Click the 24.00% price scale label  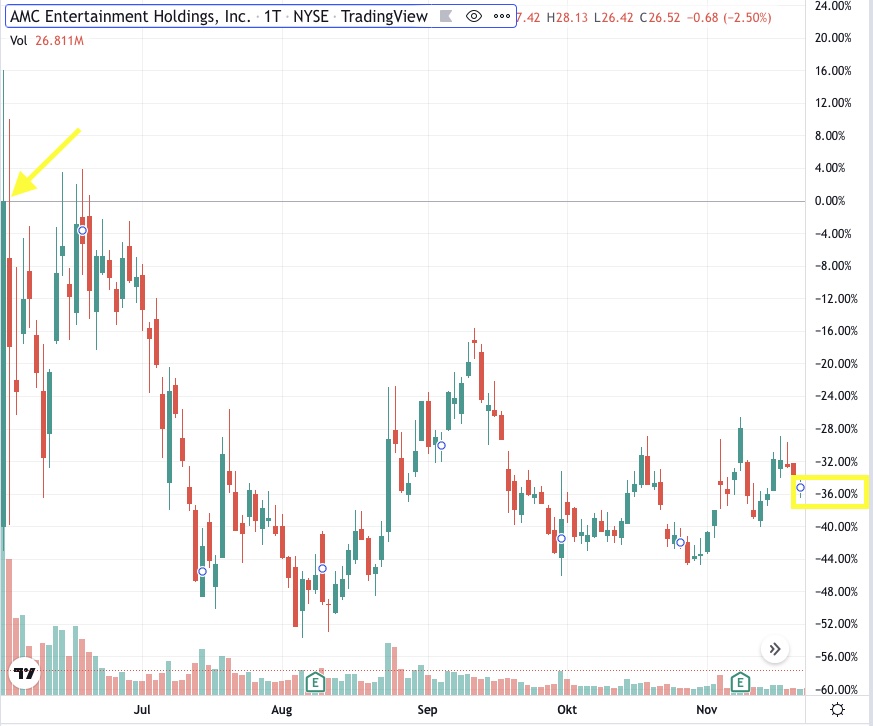pyautogui.click(x=833, y=6)
